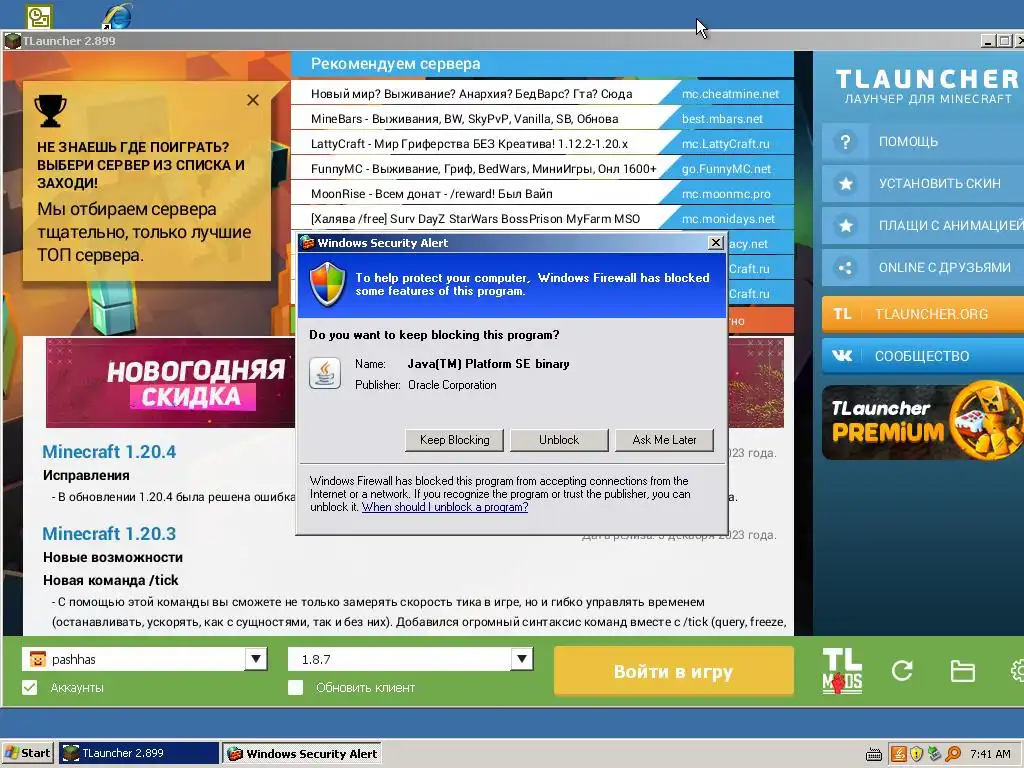Viewport: 1024px width, 768px height.
Task: Click the TLauncher PREMIUM banner
Action: [923, 422]
